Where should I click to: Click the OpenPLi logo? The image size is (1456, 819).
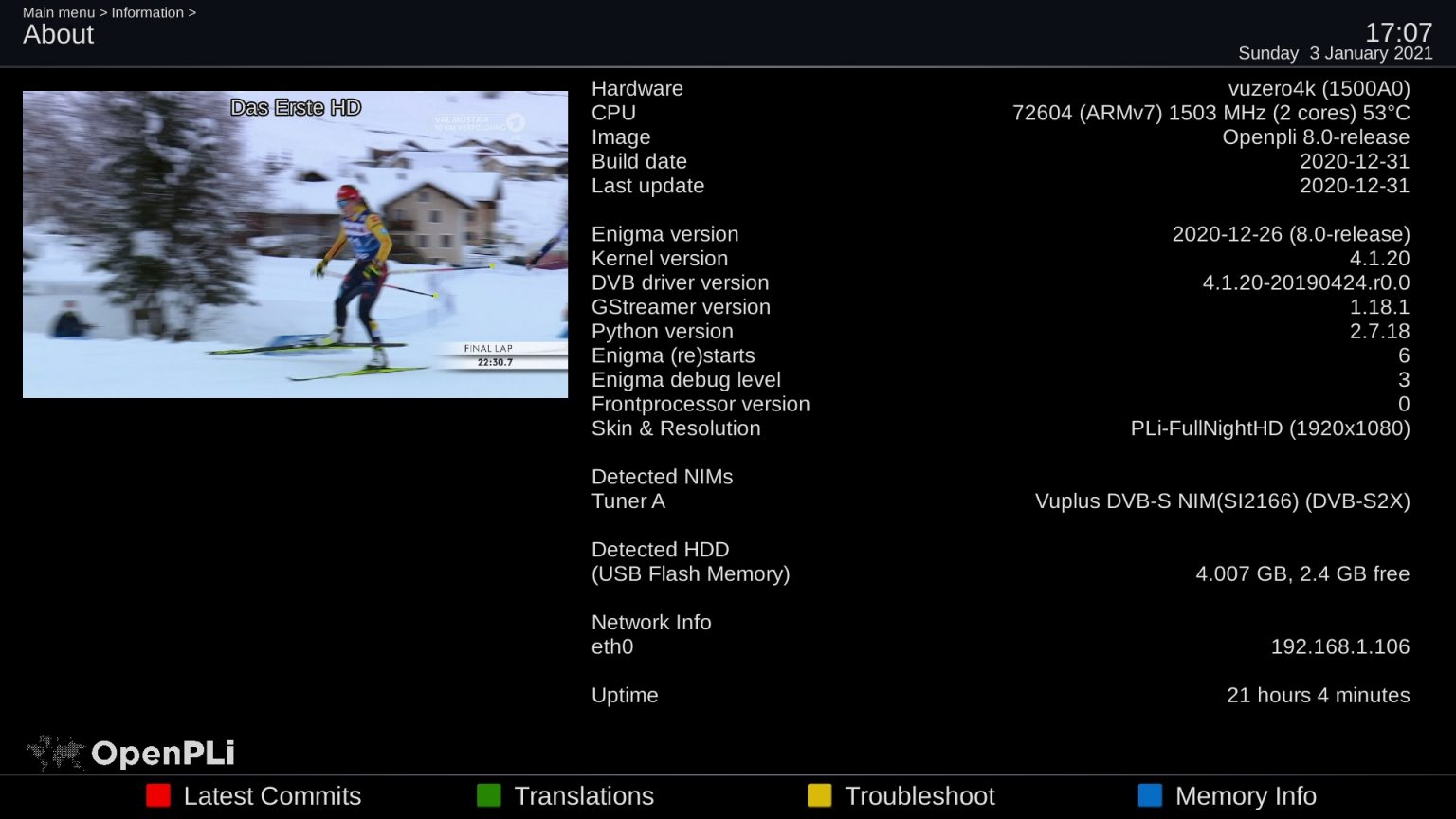pyautogui.click(x=132, y=753)
